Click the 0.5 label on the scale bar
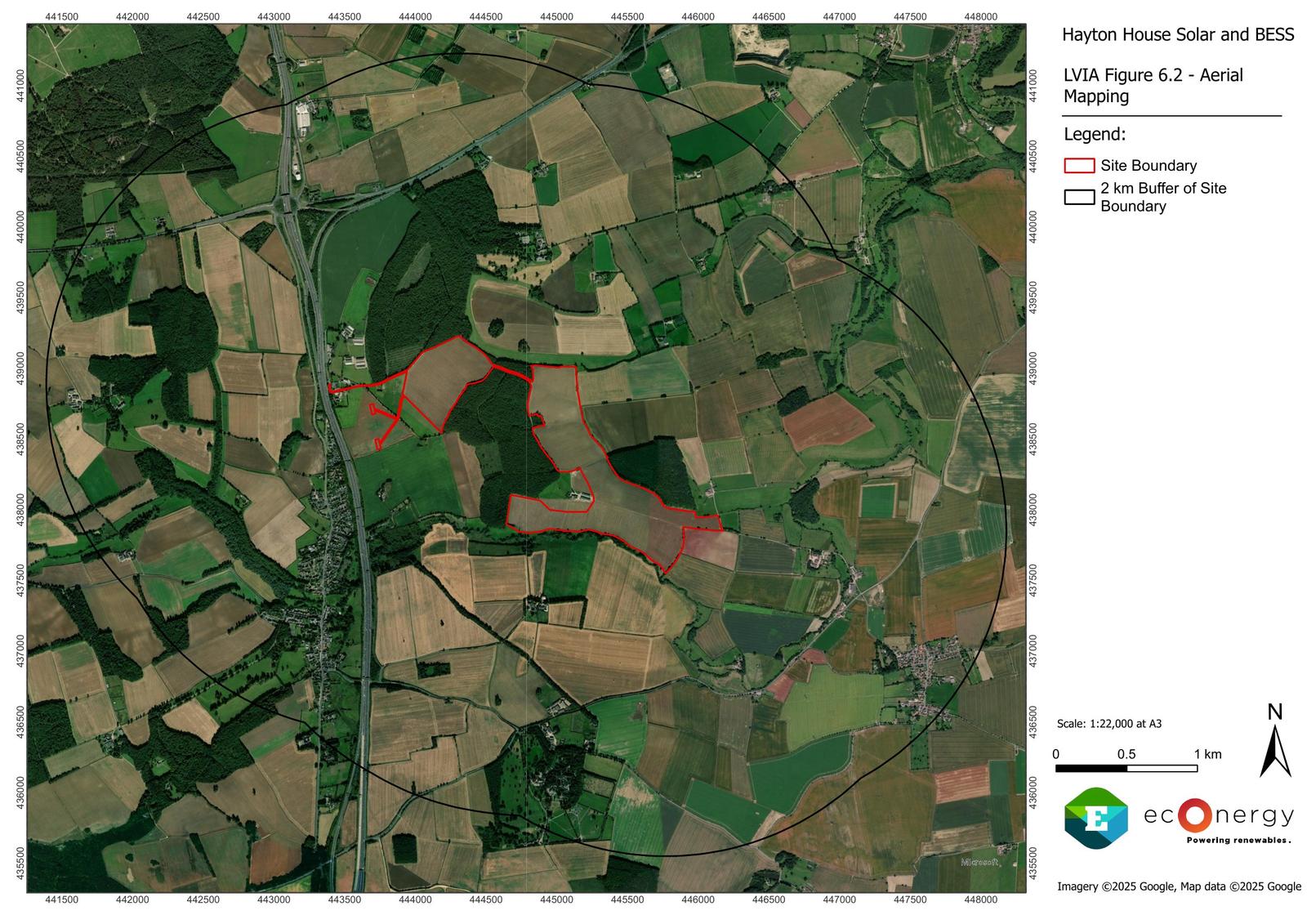The height and width of the screenshot is (924, 1307). (1126, 754)
